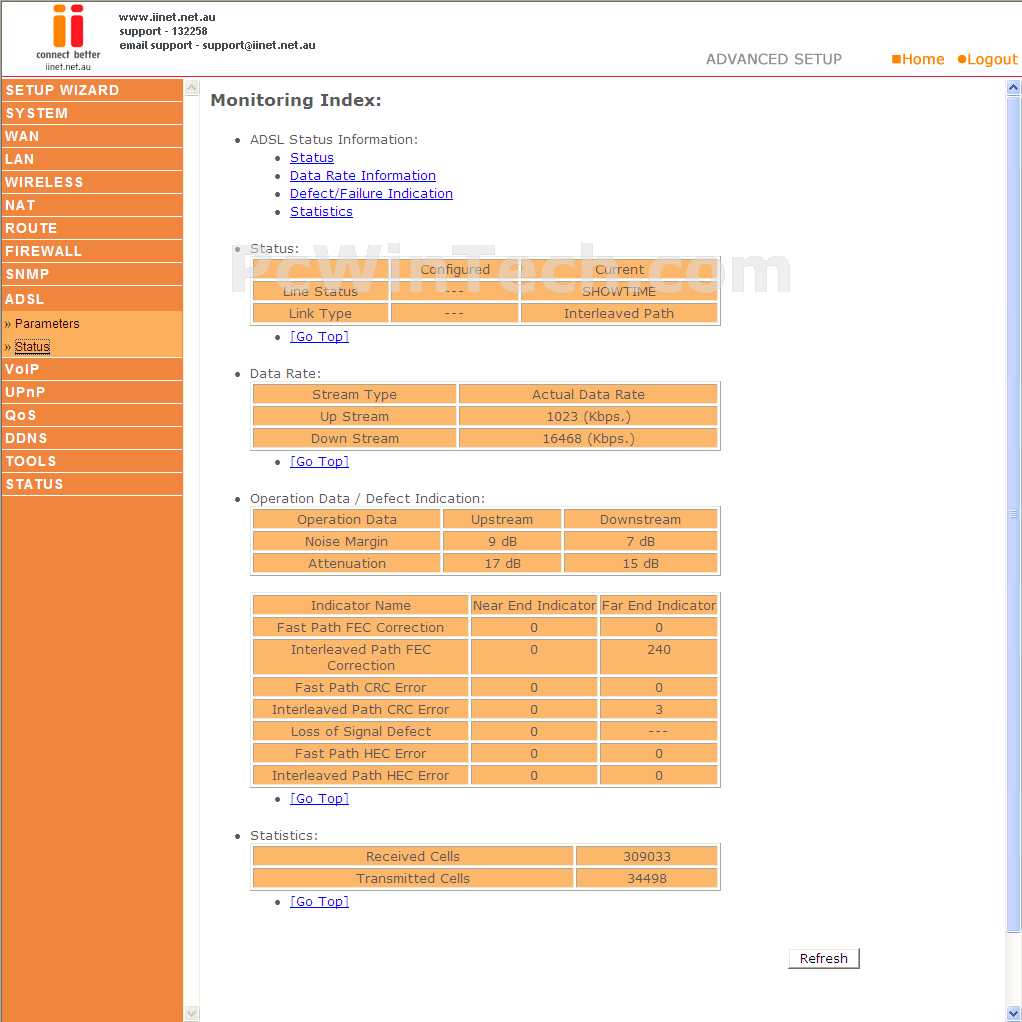Click far end CRC error value 3
This screenshot has height=1022, width=1022.
658,710
